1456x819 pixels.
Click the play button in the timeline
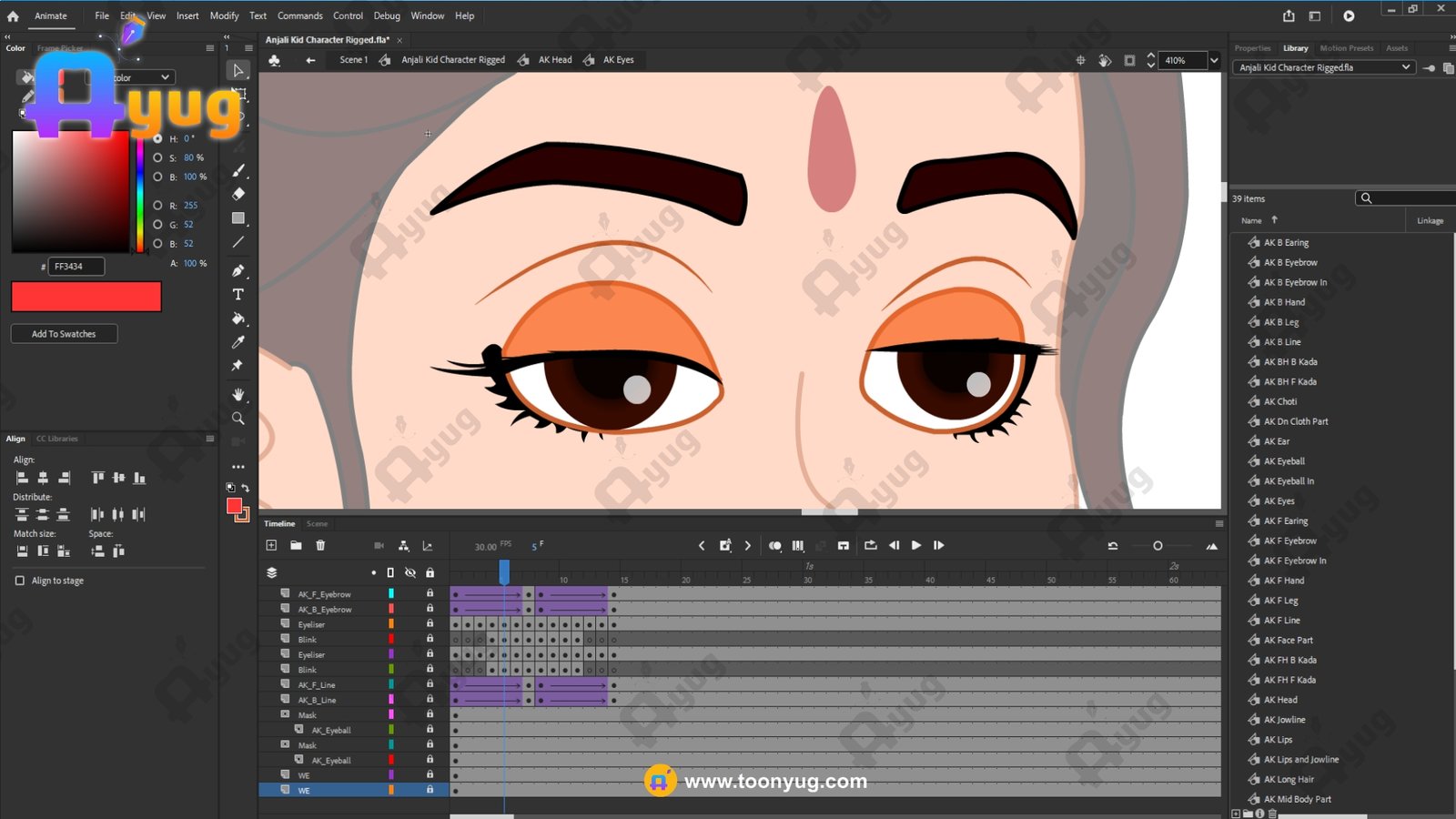click(916, 545)
